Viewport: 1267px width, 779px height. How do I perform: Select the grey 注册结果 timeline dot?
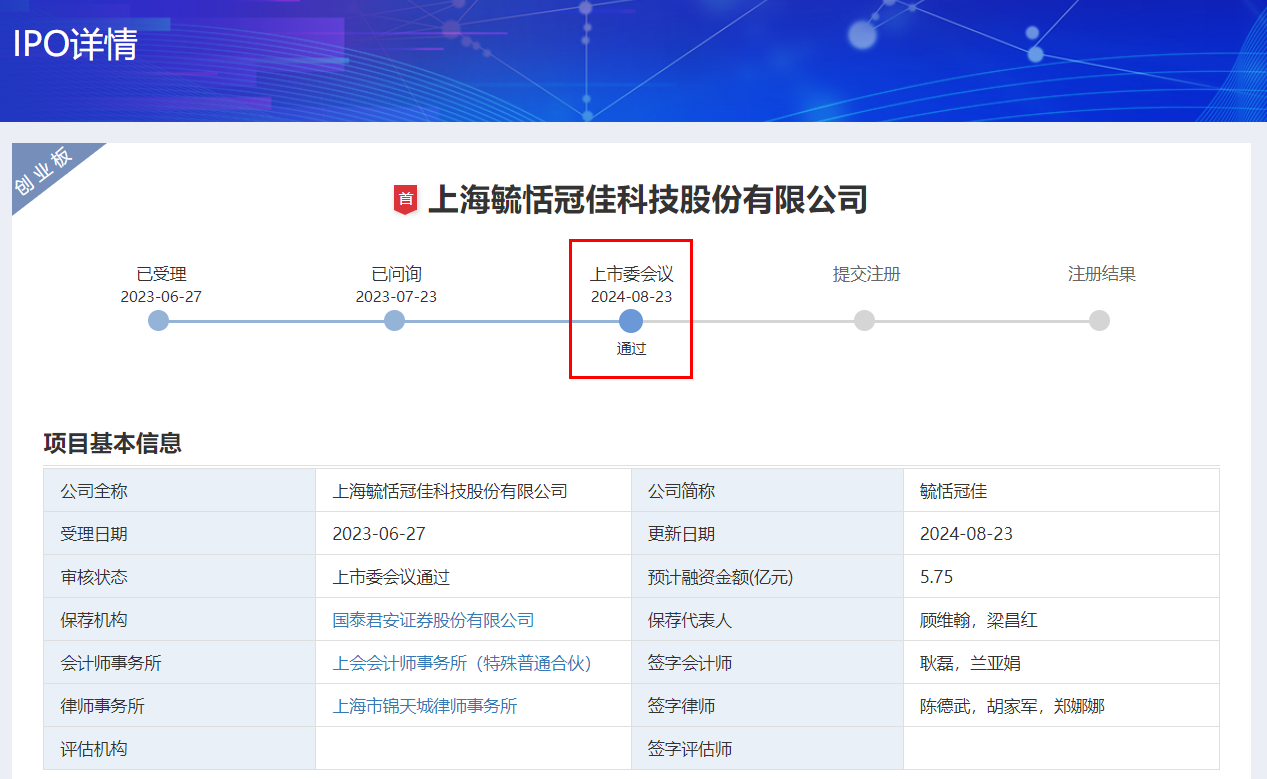click(1099, 320)
